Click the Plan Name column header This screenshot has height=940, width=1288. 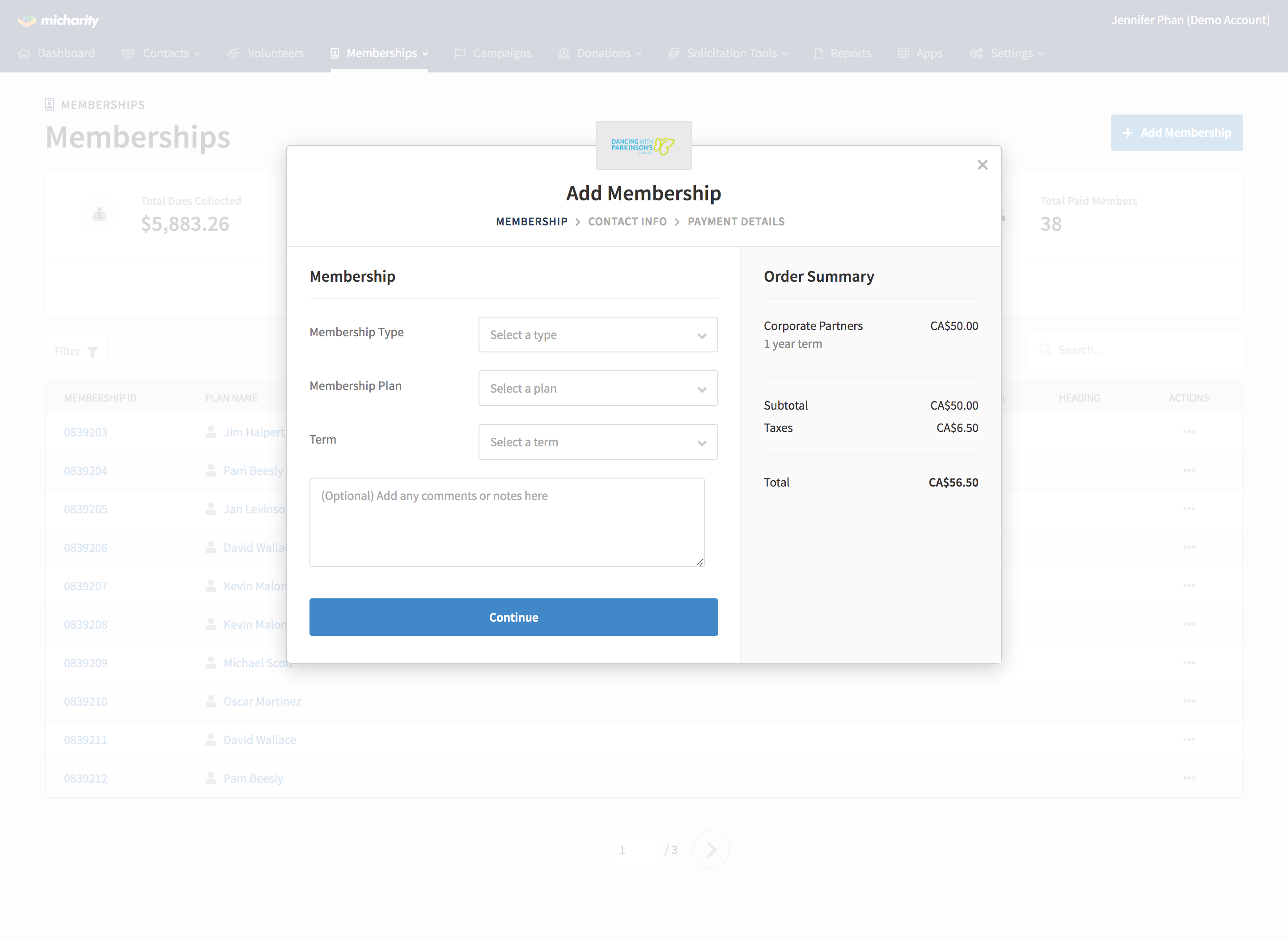[x=231, y=398]
